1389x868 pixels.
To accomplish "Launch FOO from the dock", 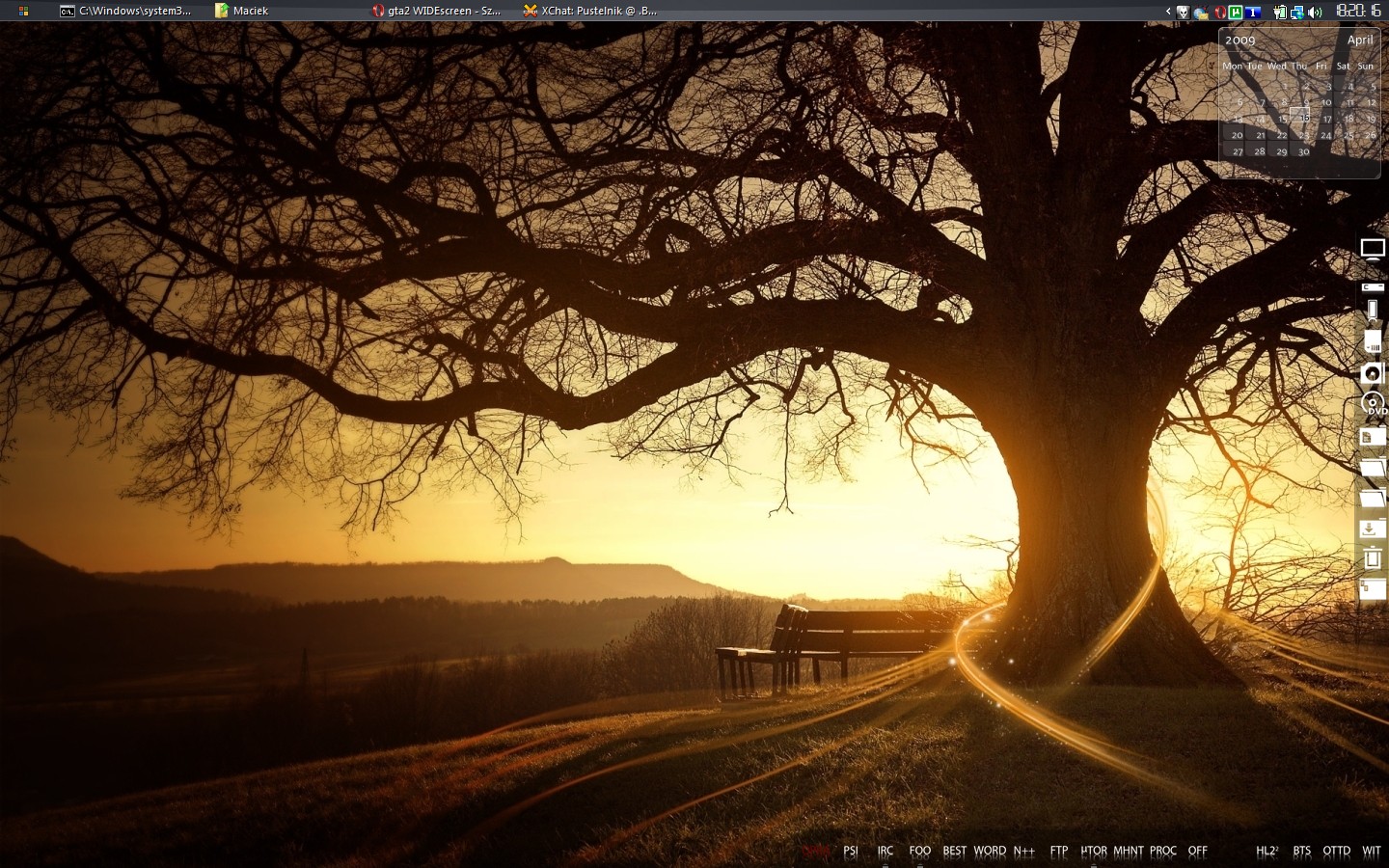I will point(920,851).
